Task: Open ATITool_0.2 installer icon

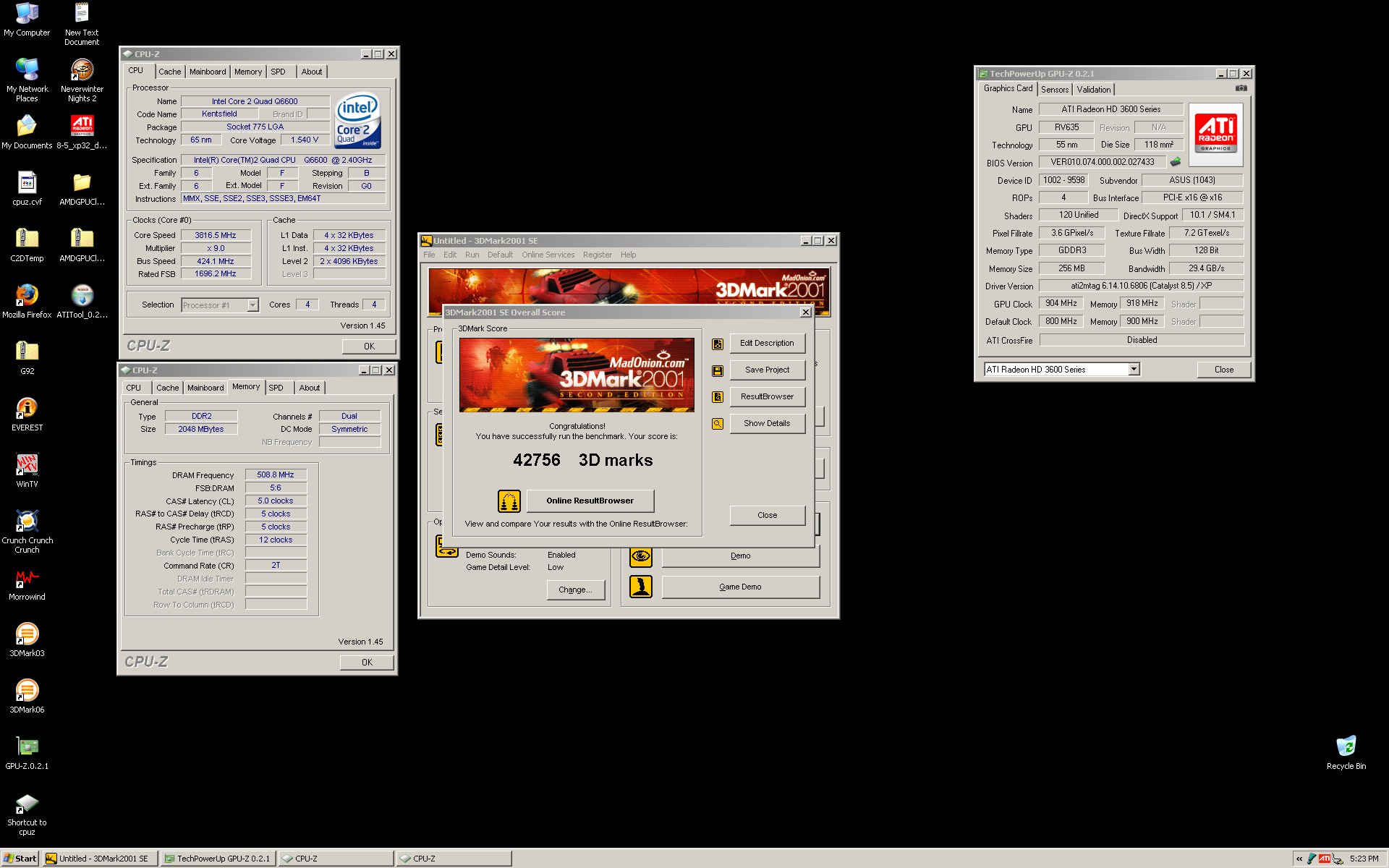Action: 82,301
